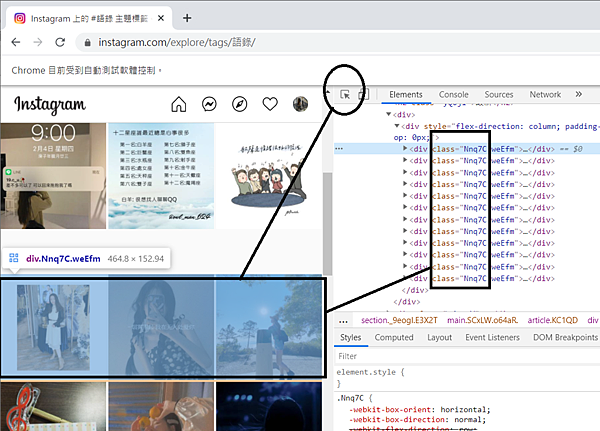
Task: Open a new browser tab
Action: coord(187,18)
